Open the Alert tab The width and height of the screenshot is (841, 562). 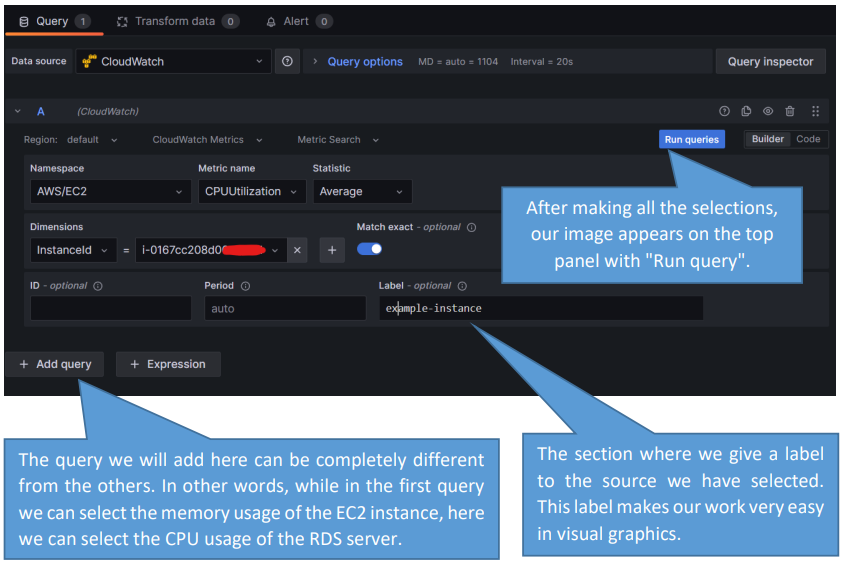(x=299, y=21)
